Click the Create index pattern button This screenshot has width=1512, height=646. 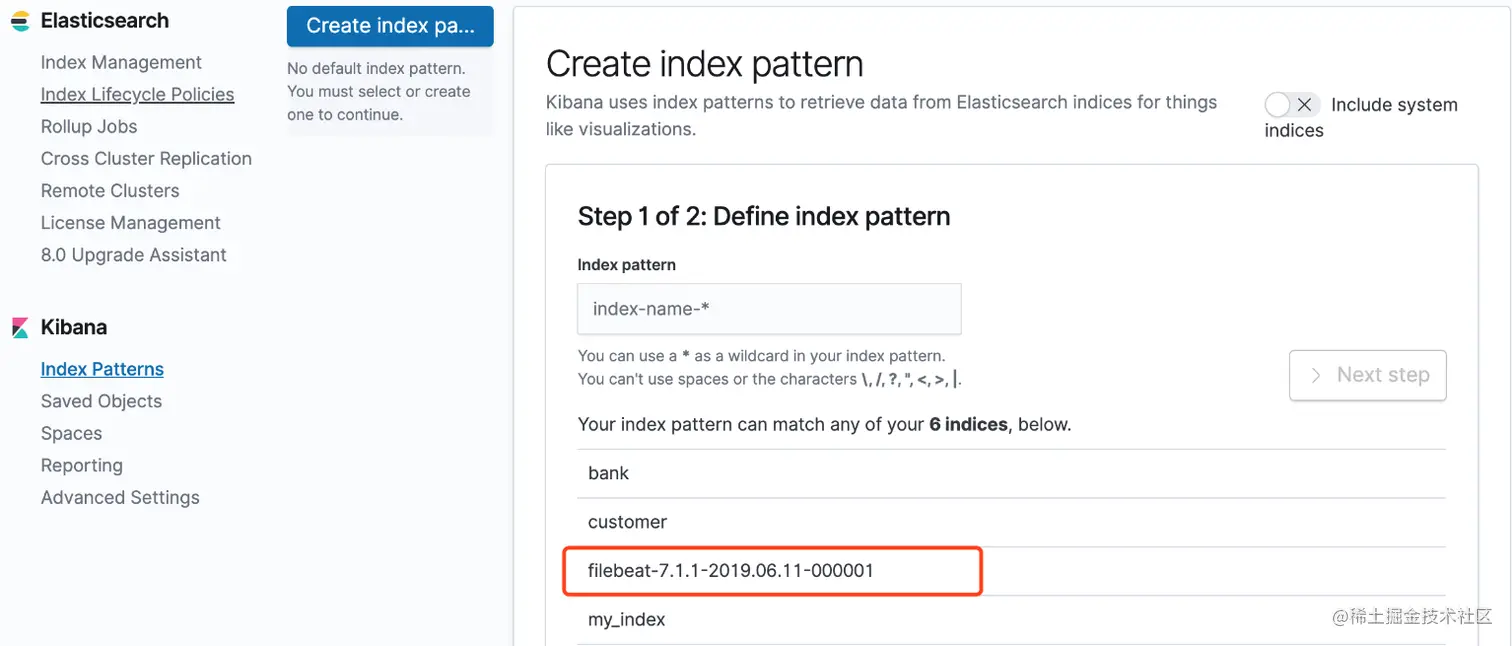point(390,26)
